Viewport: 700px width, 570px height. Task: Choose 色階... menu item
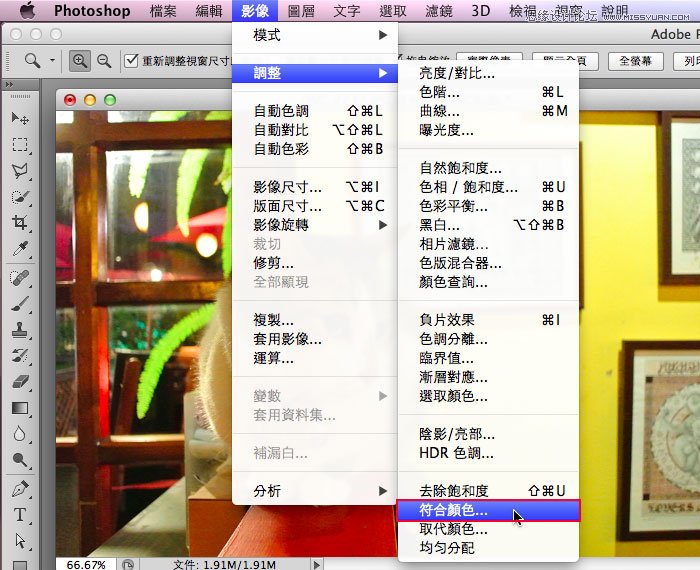pyautogui.click(x=488, y=92)
